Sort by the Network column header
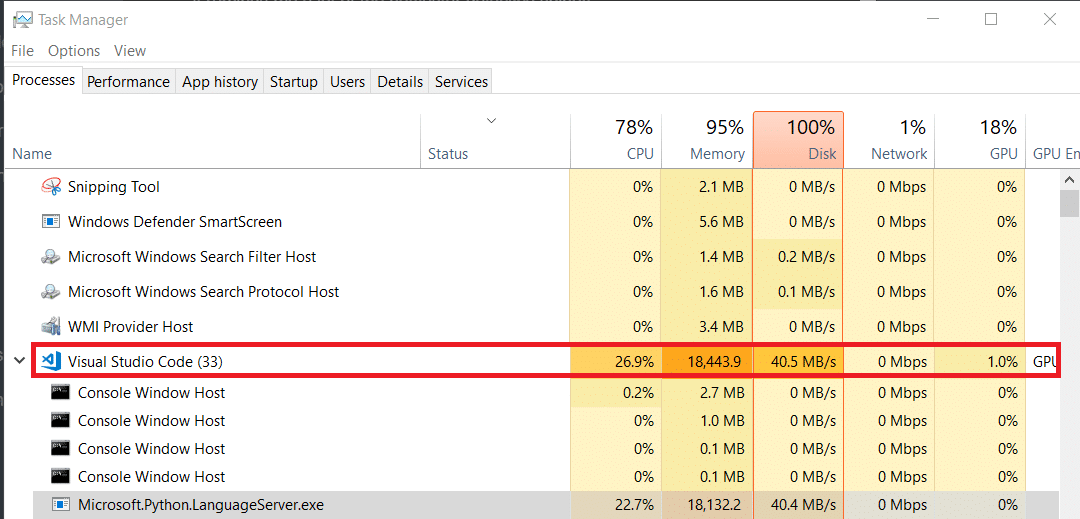 pyautogui.click(x=889, y=140)
